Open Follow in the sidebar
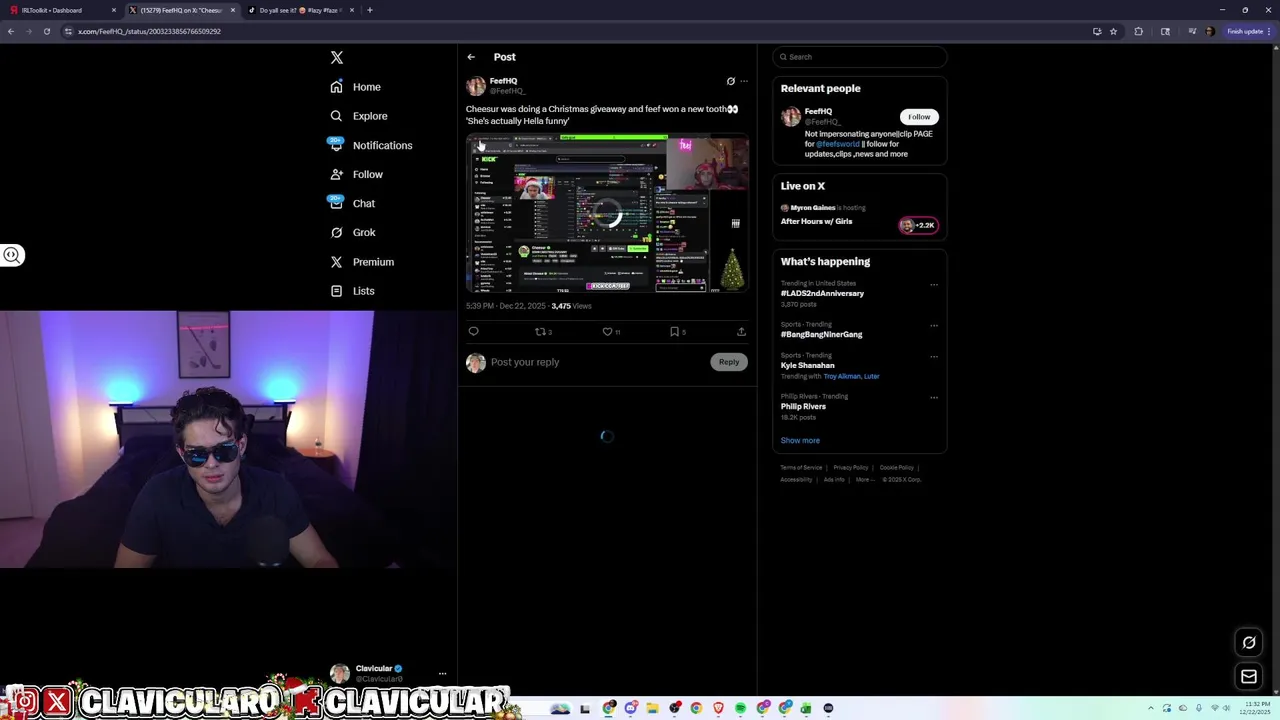 356,174
